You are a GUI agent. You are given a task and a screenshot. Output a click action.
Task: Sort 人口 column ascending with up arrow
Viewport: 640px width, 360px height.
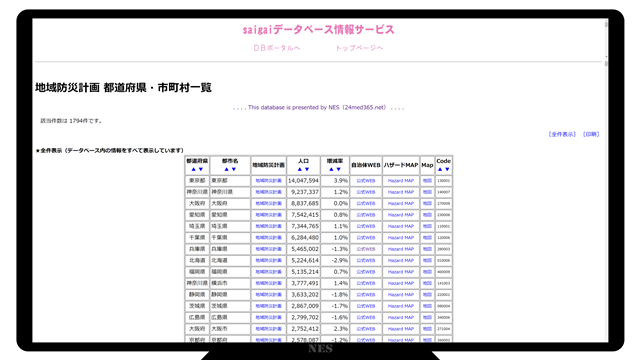click(300, 169)
